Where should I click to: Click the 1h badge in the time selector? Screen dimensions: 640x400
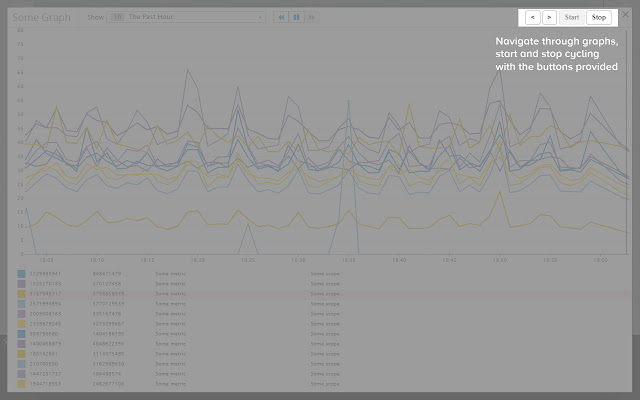118,17
